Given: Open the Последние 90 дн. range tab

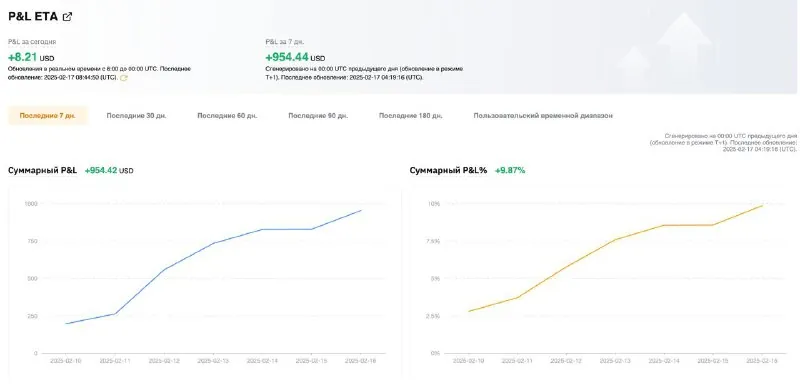Looking at the screenshot, I should [x=318, y=116].
